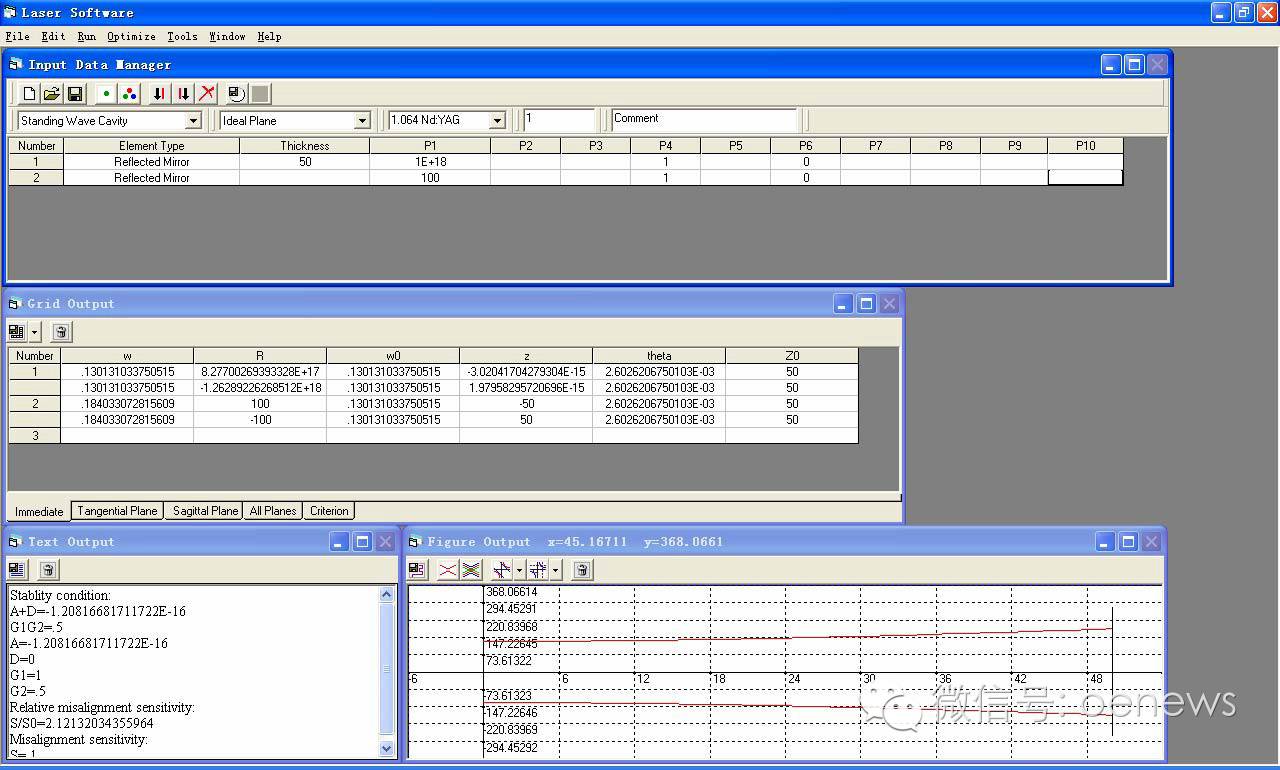Screen dimensions: 1280x770
Task: Clear Grid Output with the trash icon
Action: [x=60, y=332]
